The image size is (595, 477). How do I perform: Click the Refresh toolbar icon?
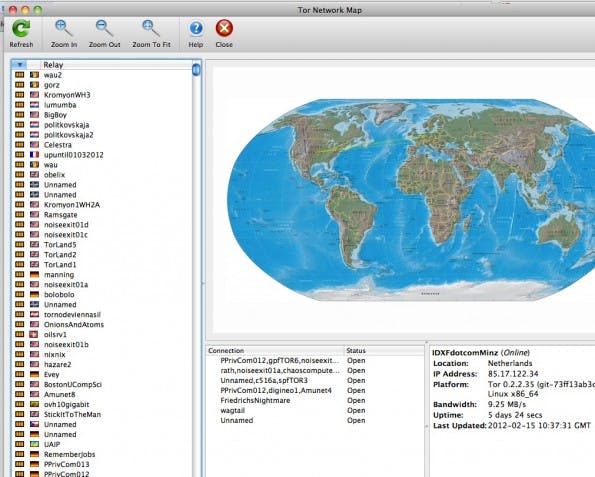(x=21, y=28)
